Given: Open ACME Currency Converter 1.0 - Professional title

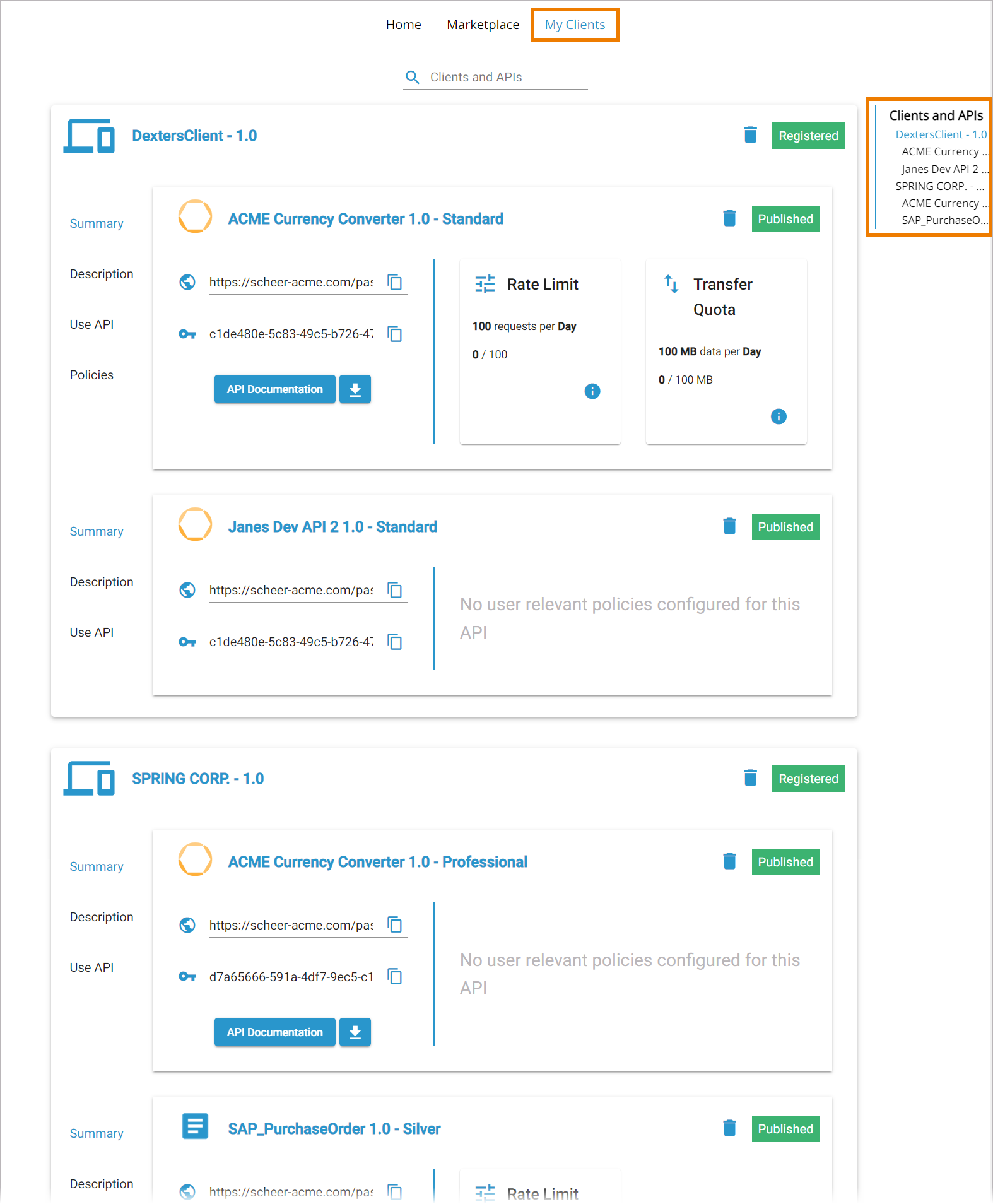Looking at the screenshot, I should (x=378, y=862).
